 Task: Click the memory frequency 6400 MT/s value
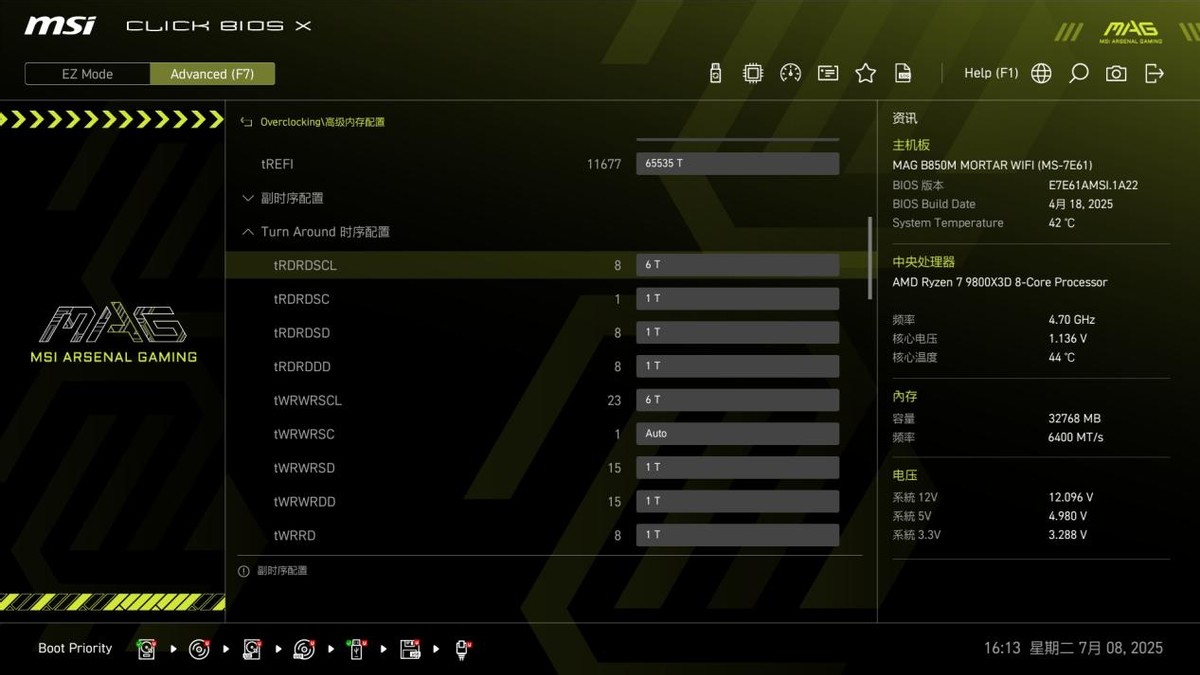tap(1077, 438)
